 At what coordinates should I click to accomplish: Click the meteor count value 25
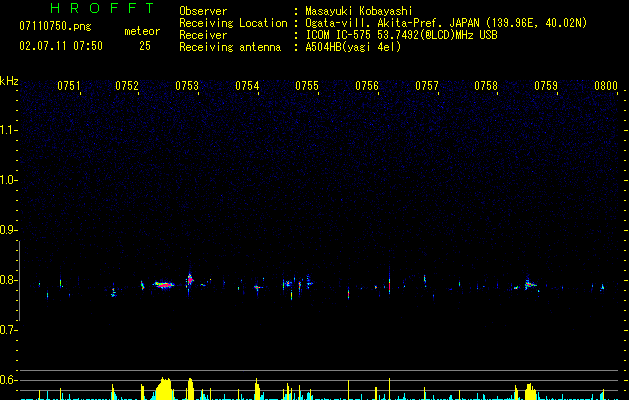click(145, 46)
